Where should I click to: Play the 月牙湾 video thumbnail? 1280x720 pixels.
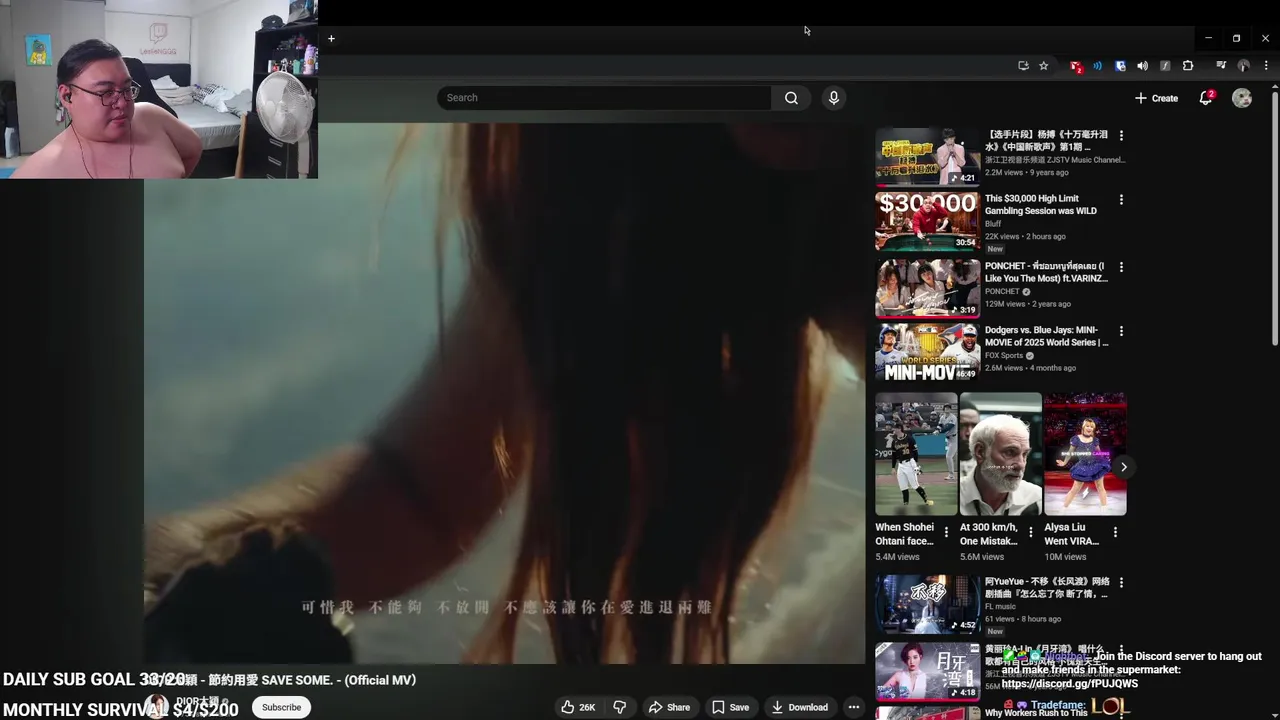(928, 671)
